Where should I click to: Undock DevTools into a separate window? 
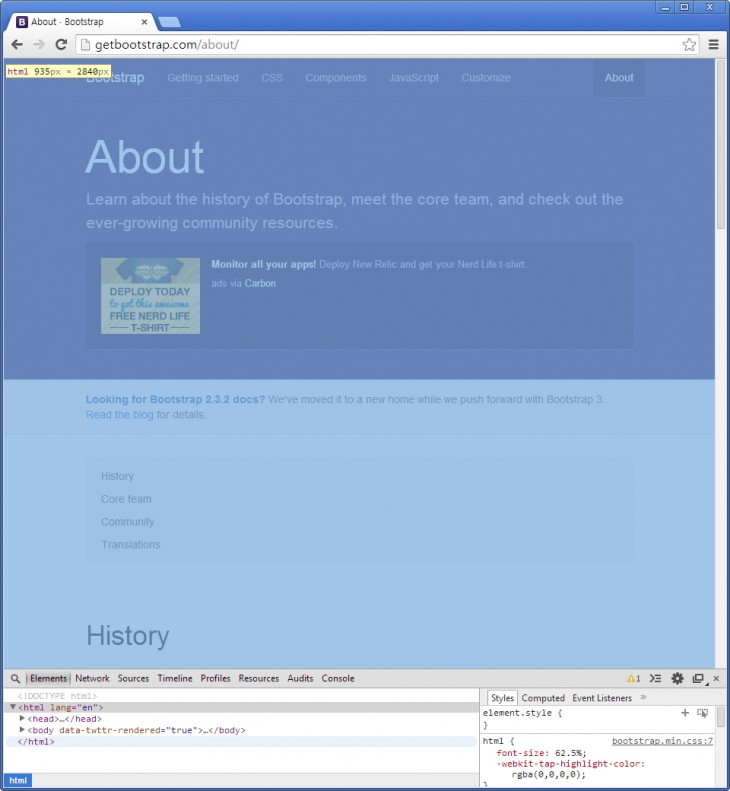pyautogui.click(x=699, y=679)
